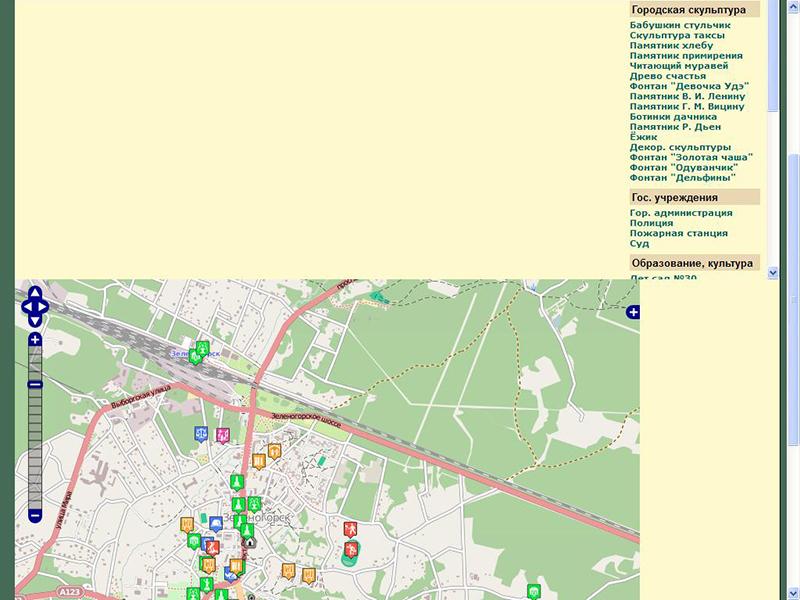Pan the map down with the south arrow
This screenshot has width=800, height=600.
coord(35,321)
